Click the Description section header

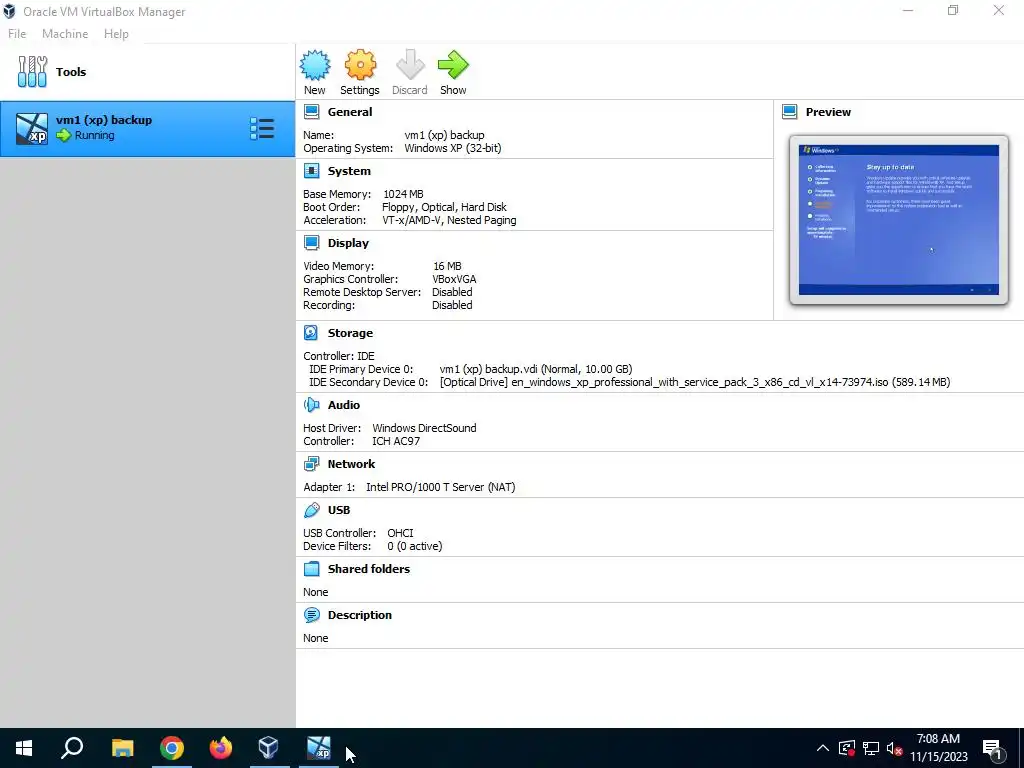[x=360, y=615]
